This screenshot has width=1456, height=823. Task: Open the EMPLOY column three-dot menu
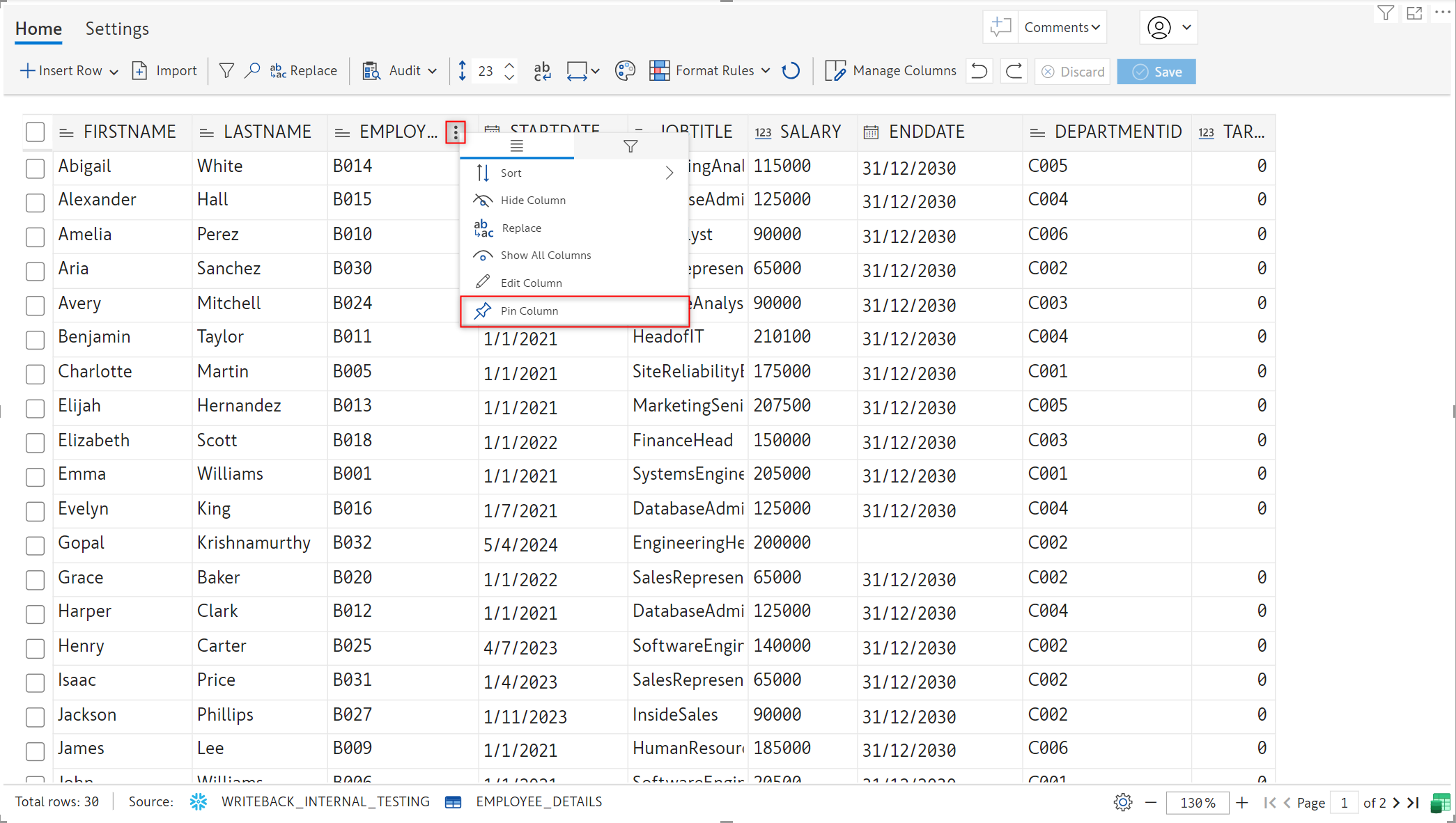[x=456, y=132]
